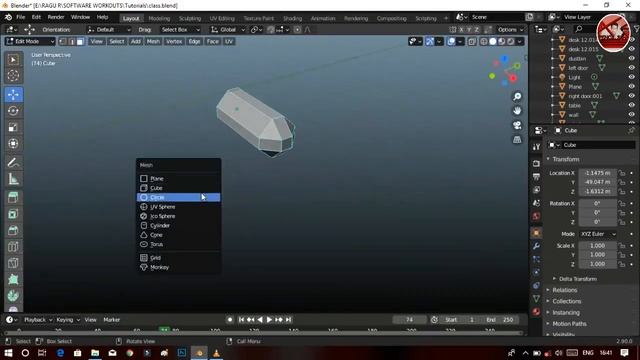Switch to edge select mode
The image size is (640, 360).
coord(72,42)
